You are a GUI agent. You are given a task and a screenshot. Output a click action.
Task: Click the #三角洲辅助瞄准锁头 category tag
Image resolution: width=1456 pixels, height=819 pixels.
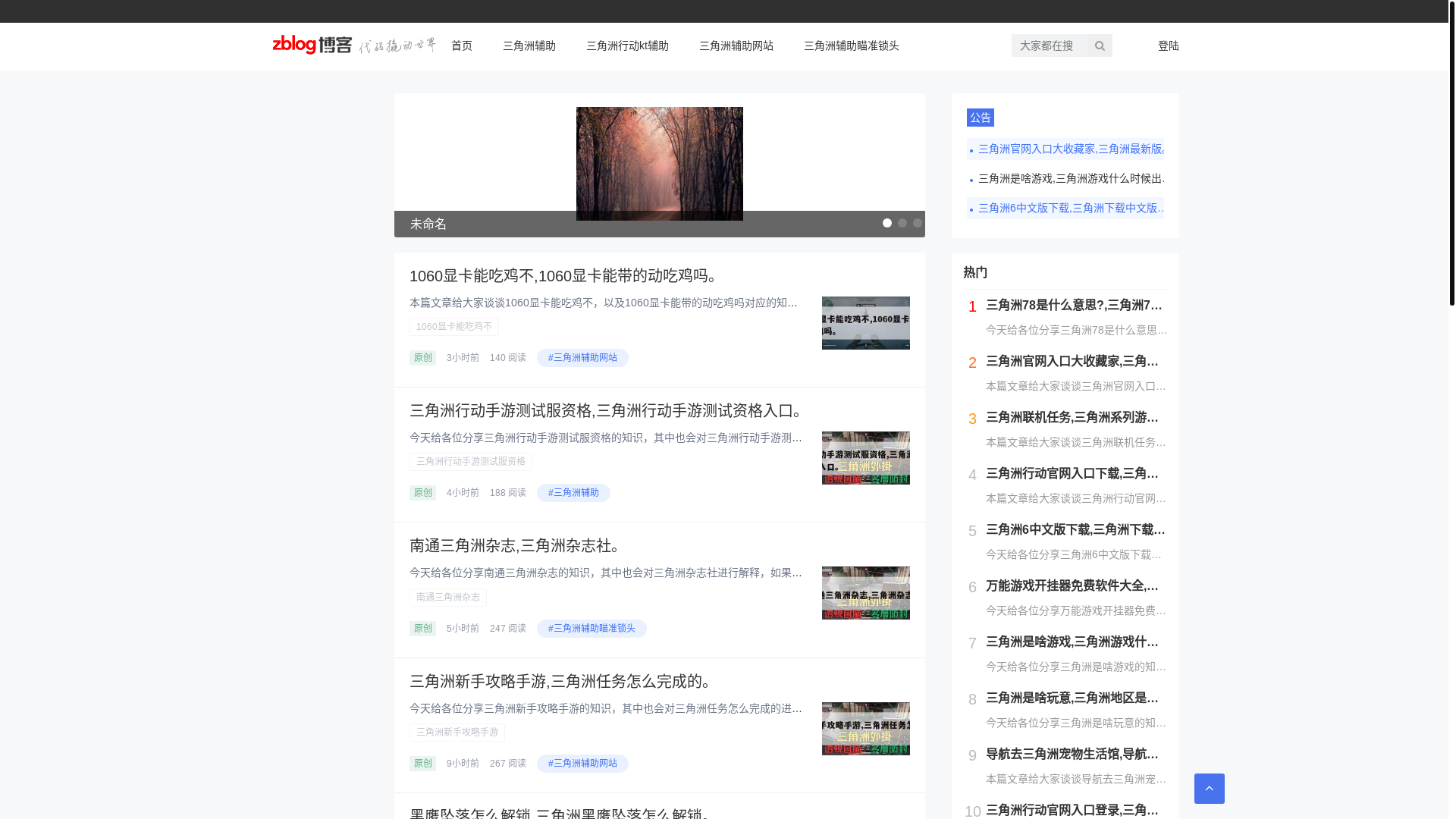click(x=591, y=629)
